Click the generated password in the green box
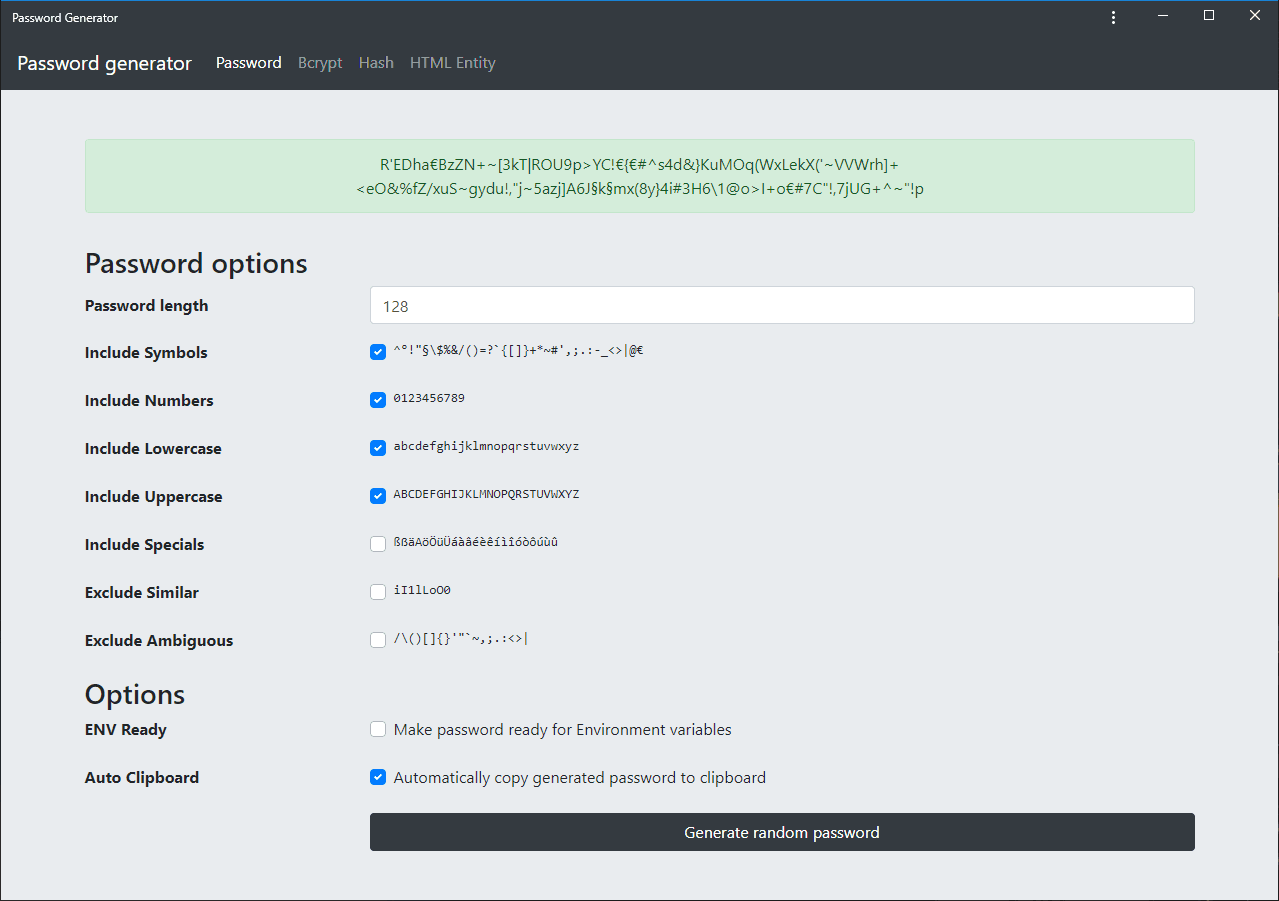The height and width of the screenshot is (901, 1279). [x=640, y=176]
